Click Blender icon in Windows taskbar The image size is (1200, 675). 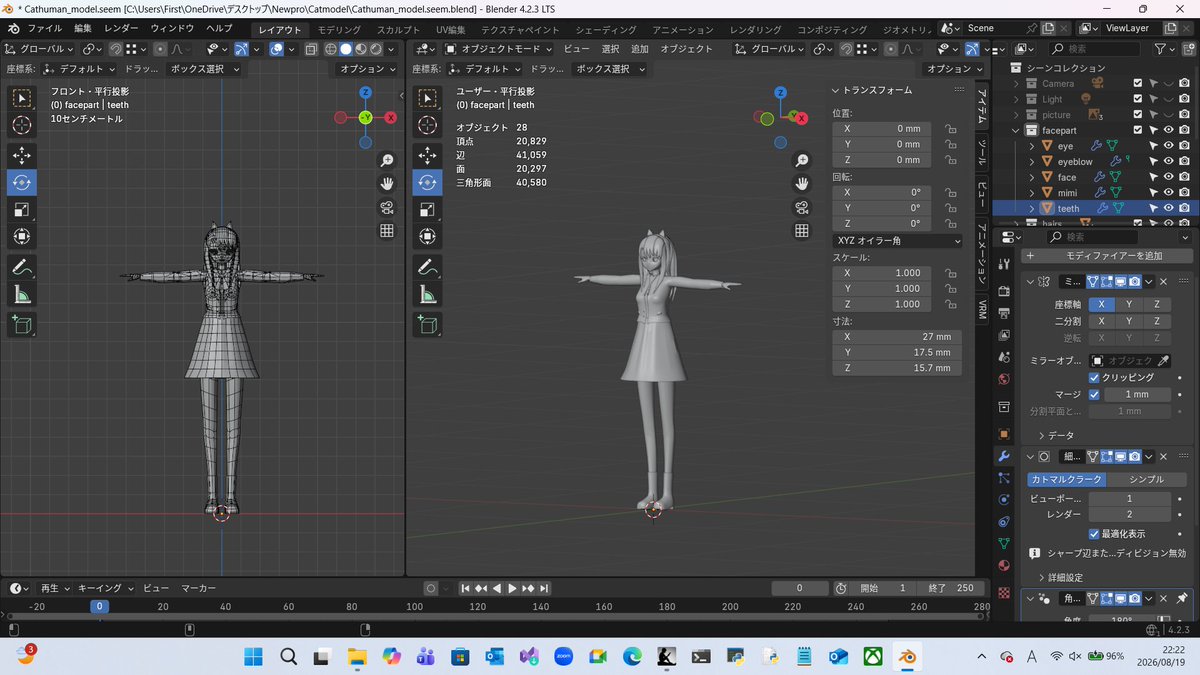pos(908,655)
